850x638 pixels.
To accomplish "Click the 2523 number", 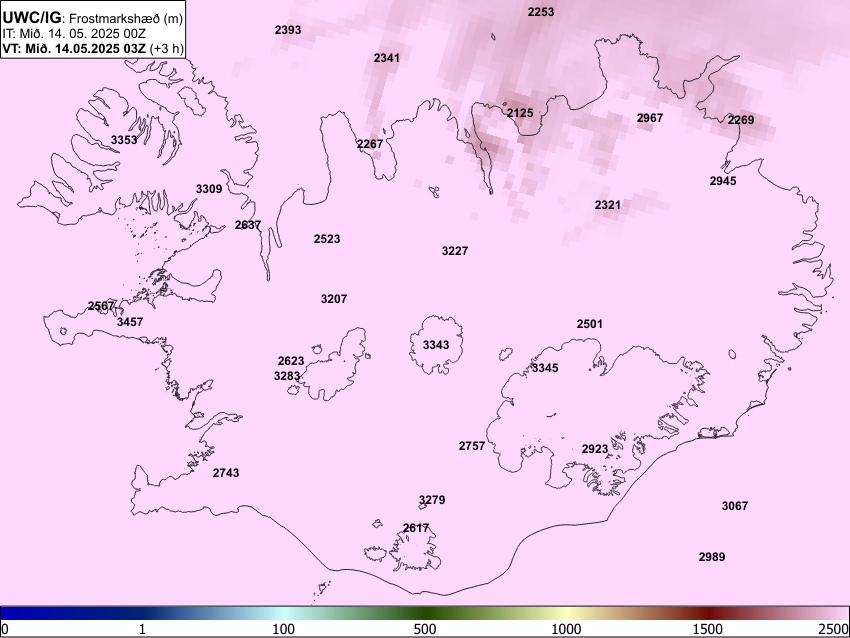I will 327,239.
